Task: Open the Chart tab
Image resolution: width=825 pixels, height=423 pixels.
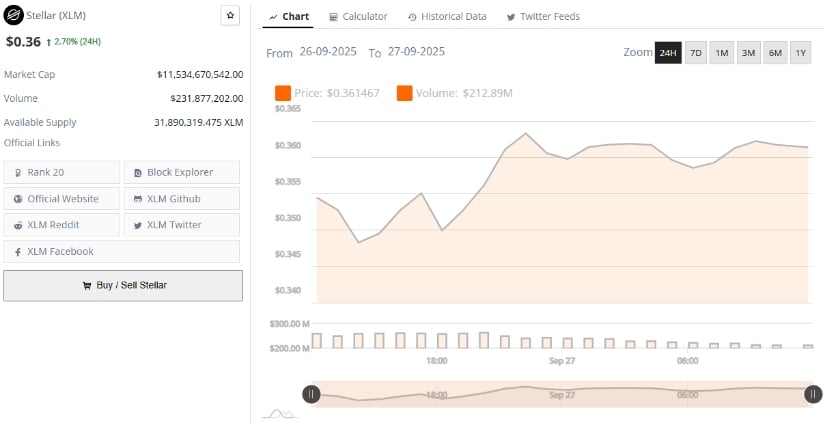Action: pos(288,16)
